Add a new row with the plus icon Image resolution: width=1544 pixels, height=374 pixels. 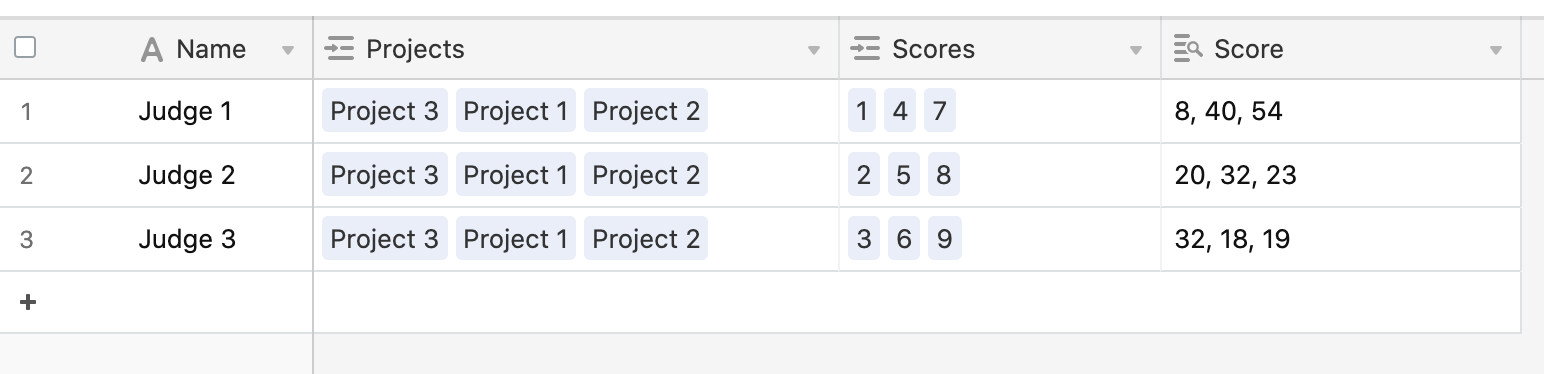28,302
